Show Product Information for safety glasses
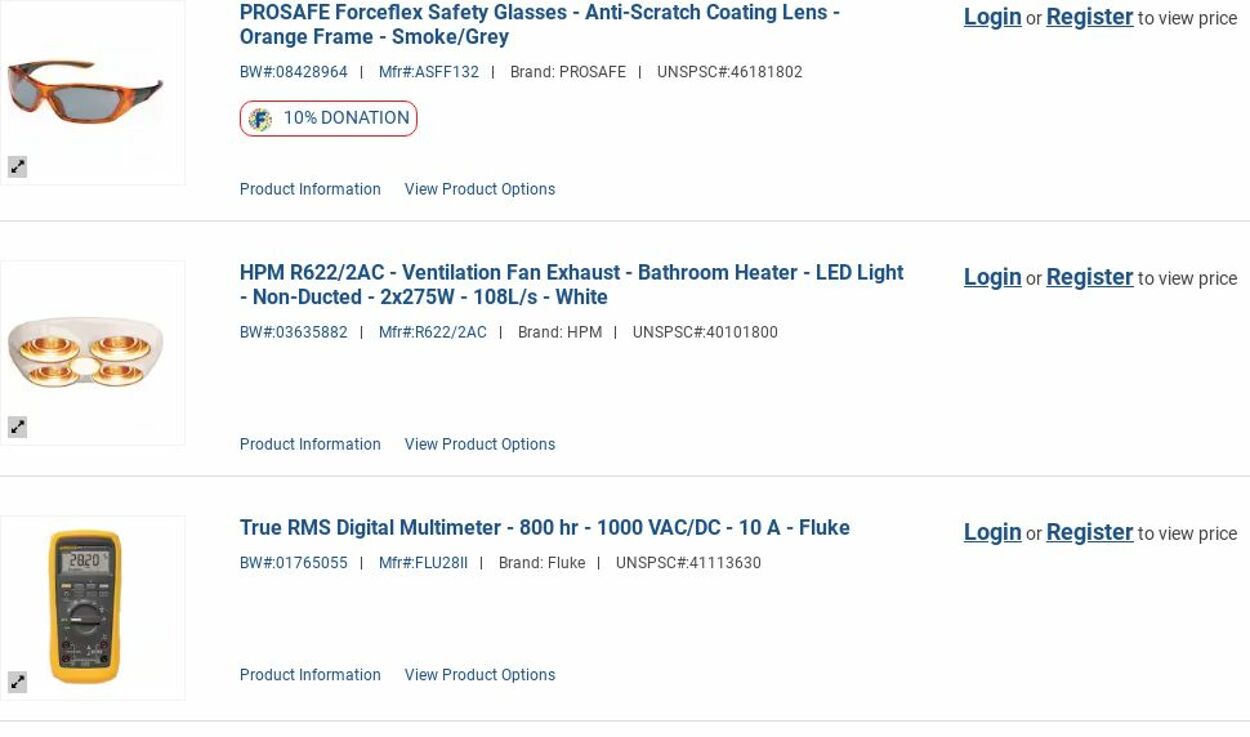 pos(310,189)
